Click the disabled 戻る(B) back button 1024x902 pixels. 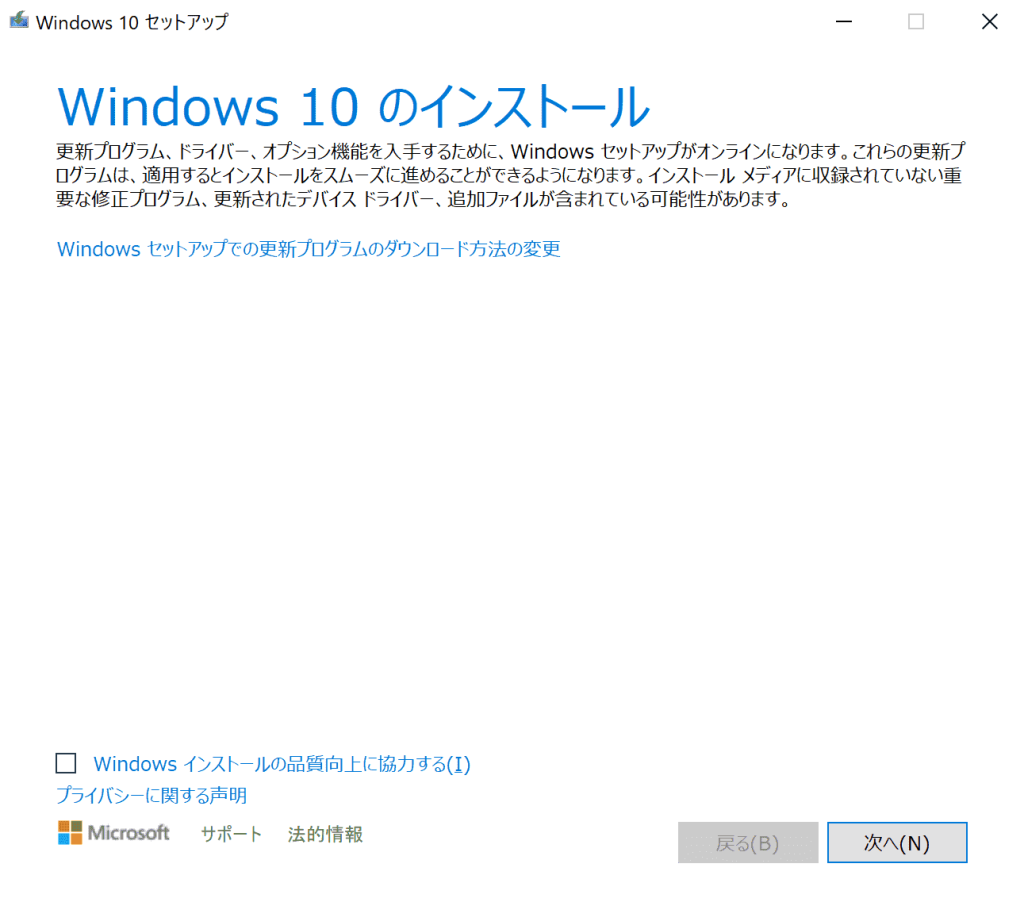coord(748,842)
